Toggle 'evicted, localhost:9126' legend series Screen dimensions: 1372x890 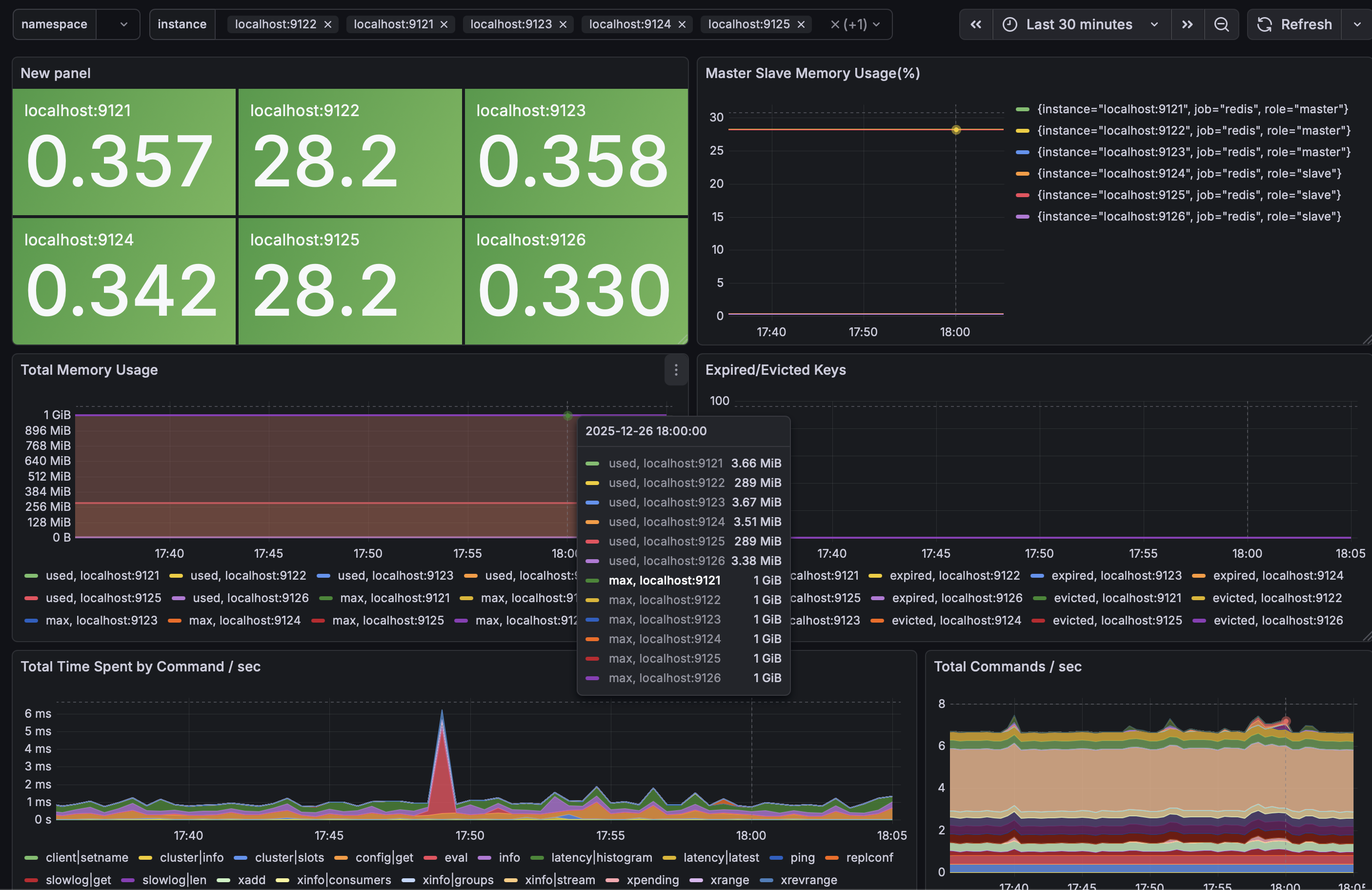pos(1277,620)
